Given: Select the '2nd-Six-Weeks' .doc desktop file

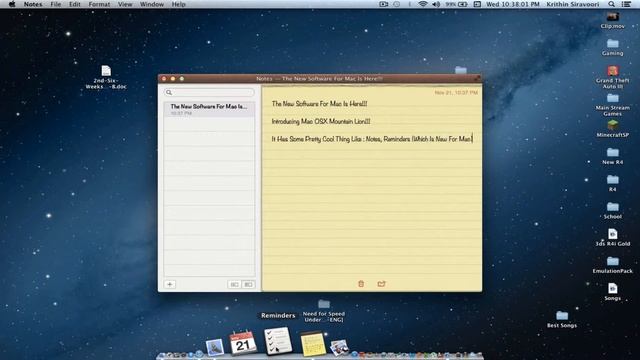Looking at the screenshot, I should [106, 77].
